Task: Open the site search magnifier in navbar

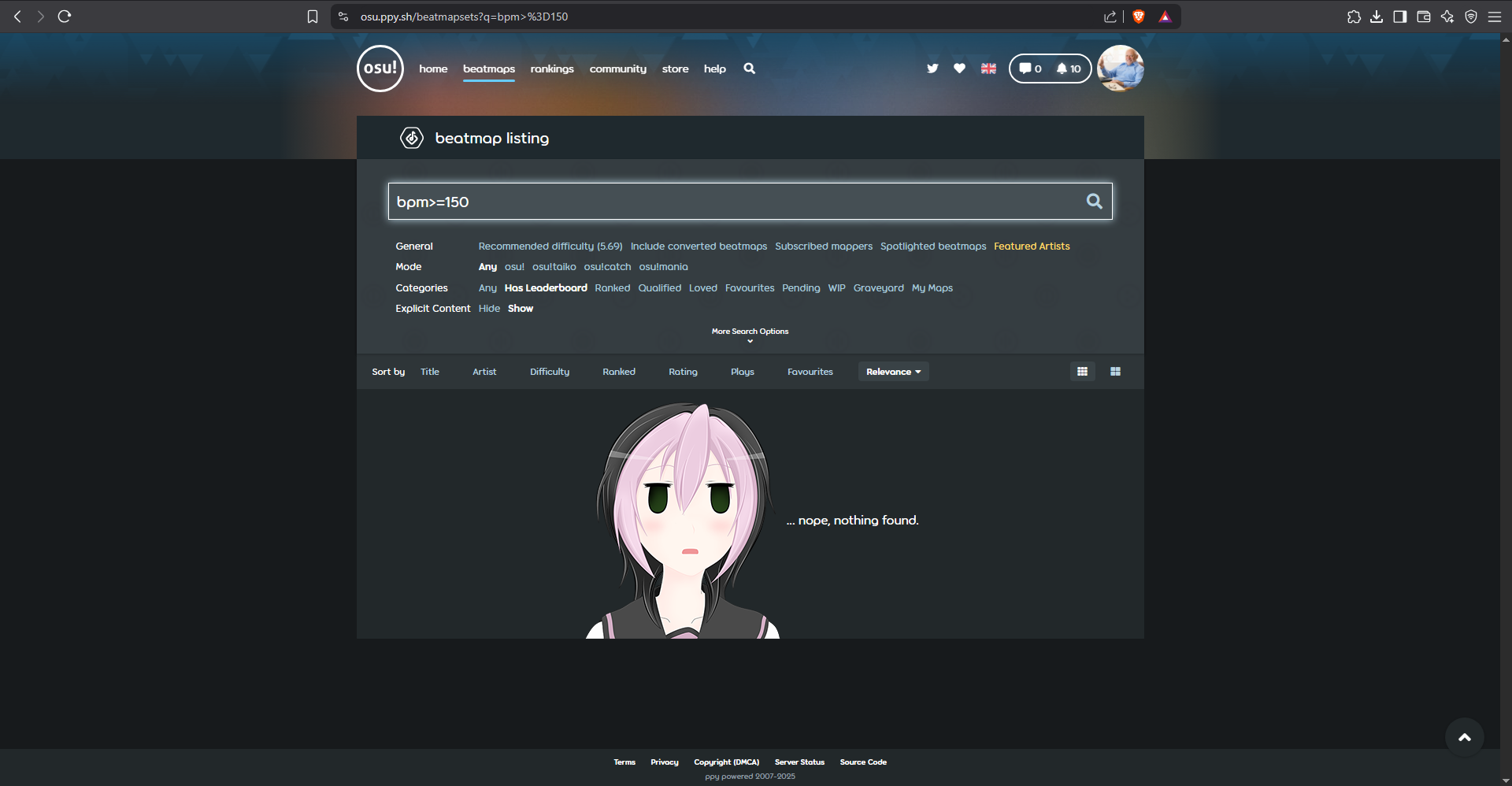Action: [x=750, y=69]
